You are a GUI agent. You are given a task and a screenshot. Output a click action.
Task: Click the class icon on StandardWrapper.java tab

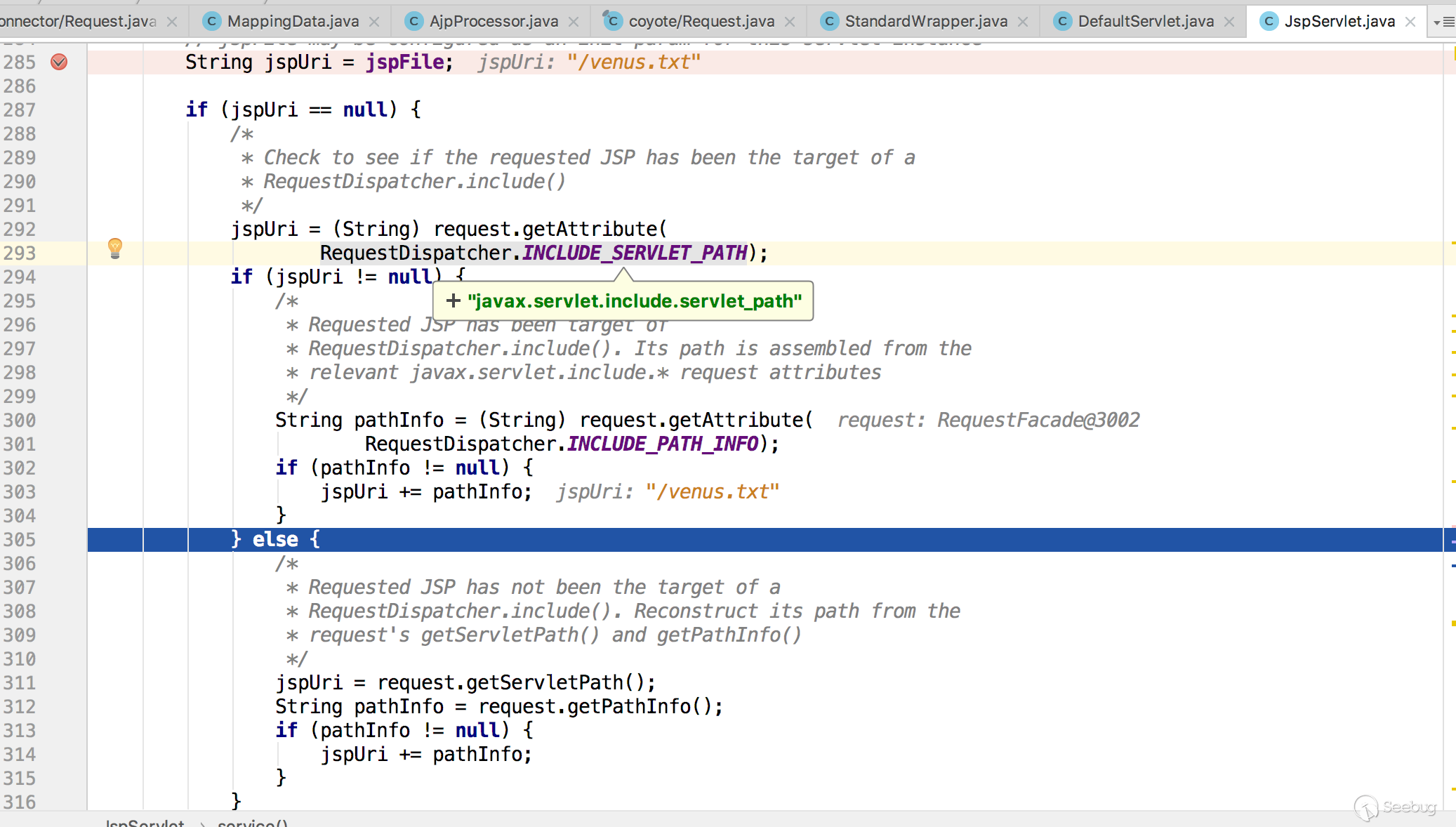tap(830, 22)
